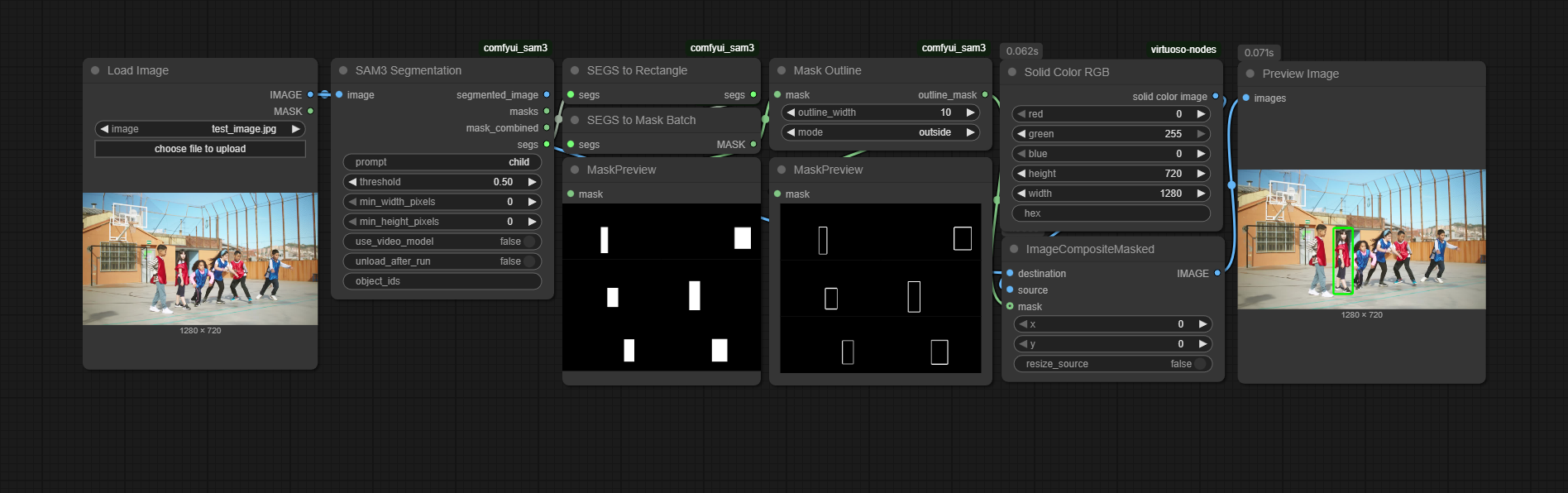Switch to previous image with left arrow
This screenshot has height=493, width=1568.
point(104,129)
